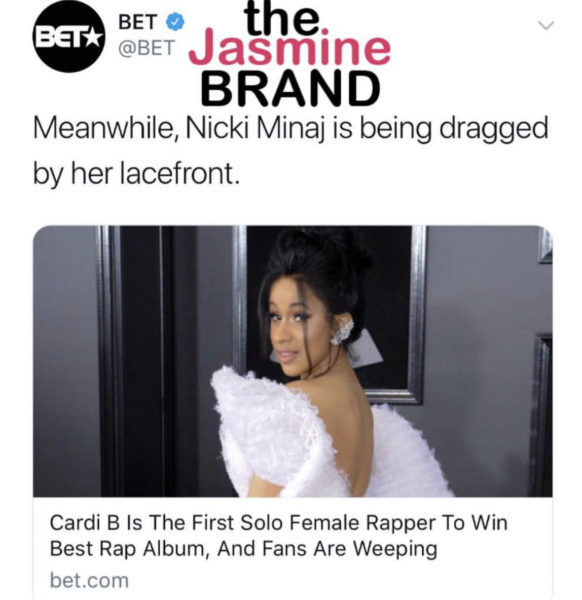
Task: Click the star in the BET logo
Action: [93, 38]
